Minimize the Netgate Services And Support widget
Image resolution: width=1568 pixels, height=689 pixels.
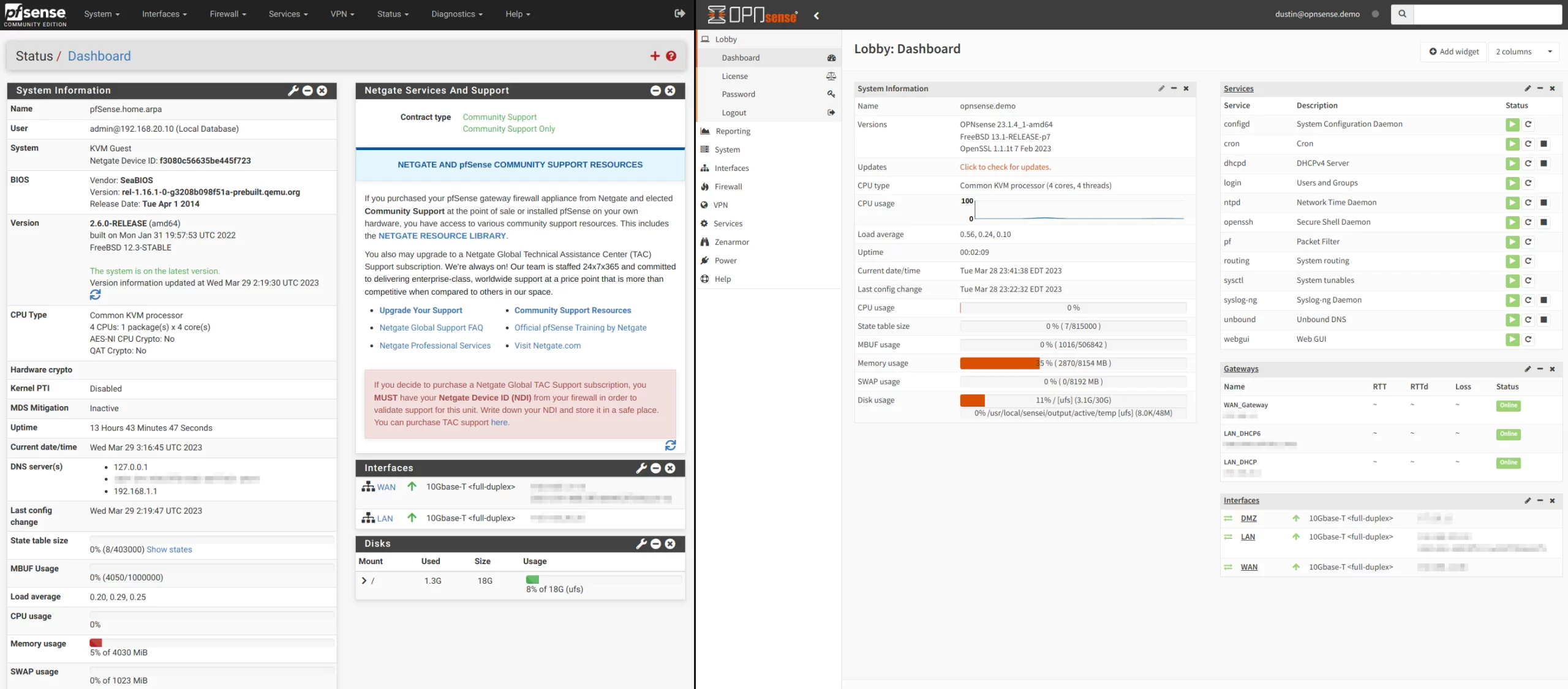tap(655, 91)
